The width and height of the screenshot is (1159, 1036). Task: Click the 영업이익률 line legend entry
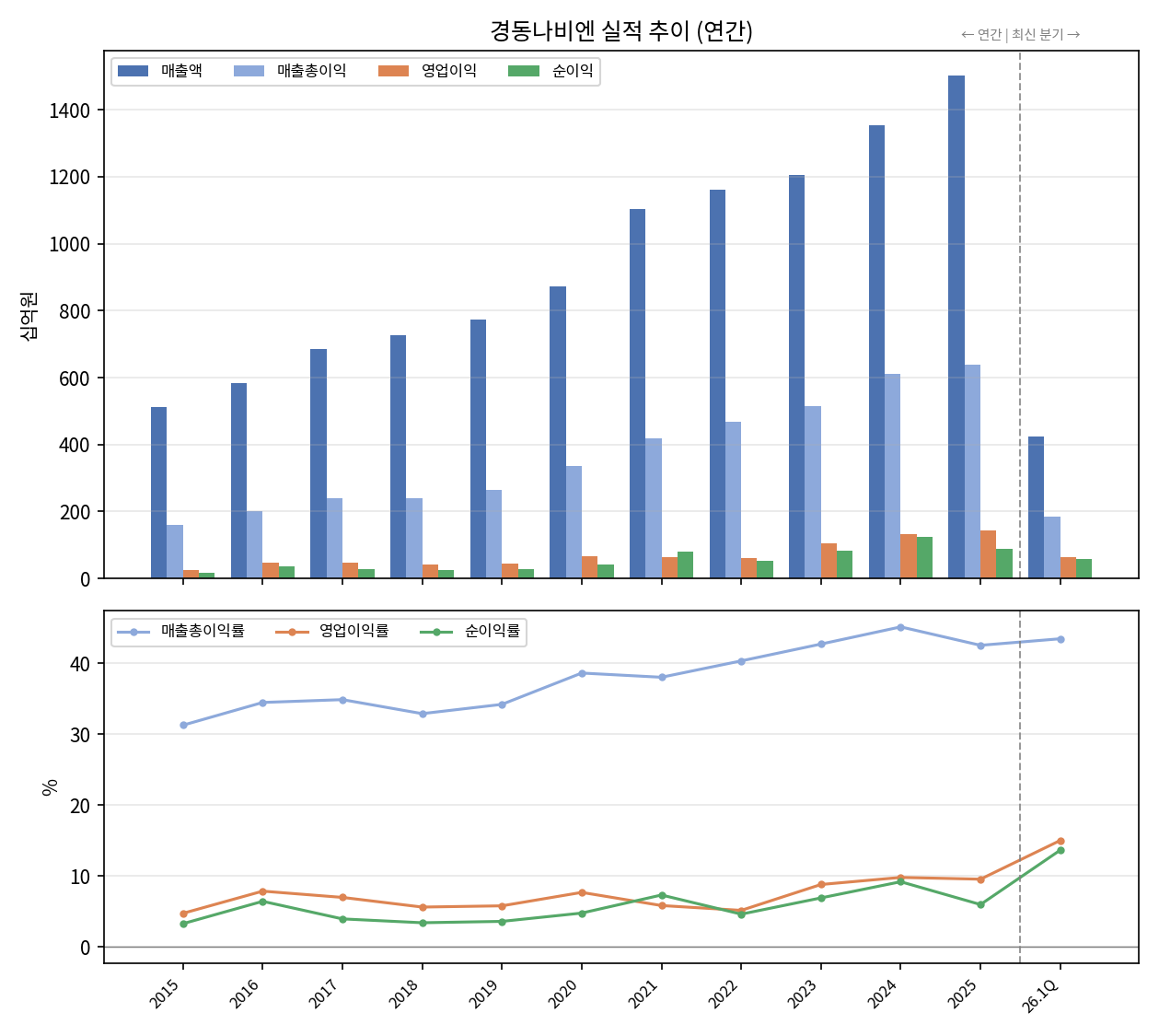tap(332, 632)
